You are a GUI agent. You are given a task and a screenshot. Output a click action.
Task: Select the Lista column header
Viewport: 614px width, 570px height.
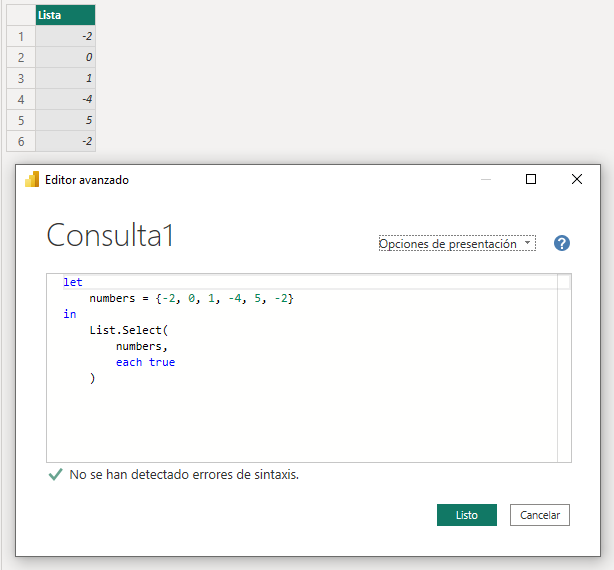point(65,15)
